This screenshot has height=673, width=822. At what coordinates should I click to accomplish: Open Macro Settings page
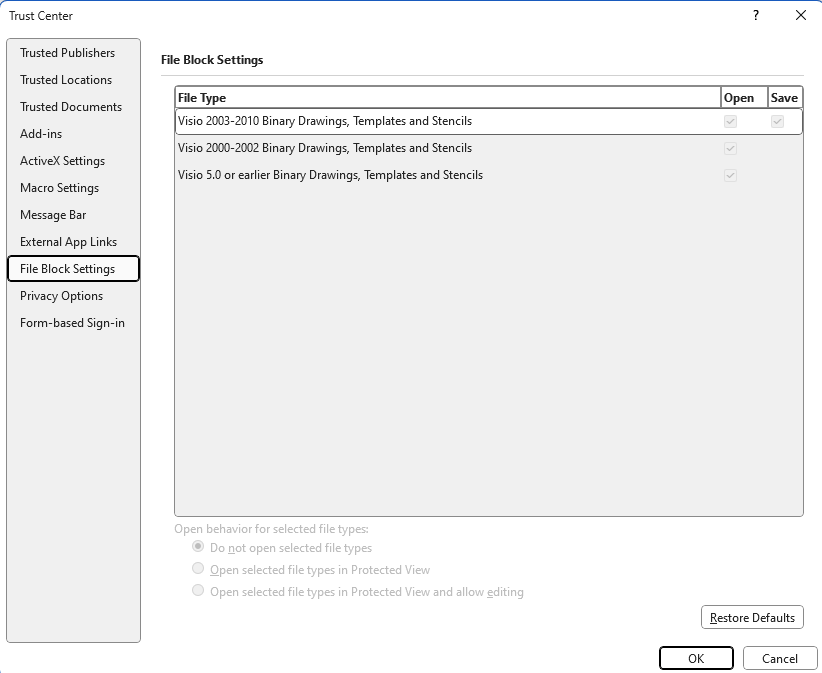(73, 188)
